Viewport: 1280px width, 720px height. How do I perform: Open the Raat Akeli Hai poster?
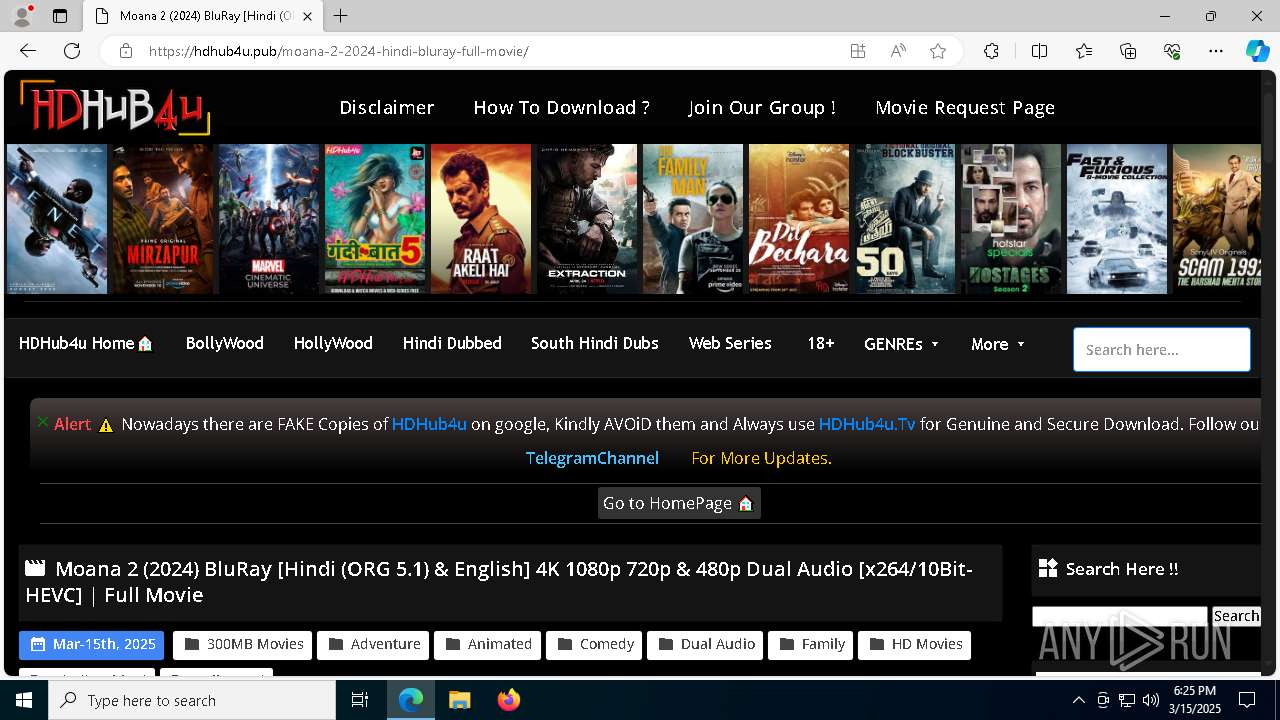pyautogui.click(x=481, y=219)
